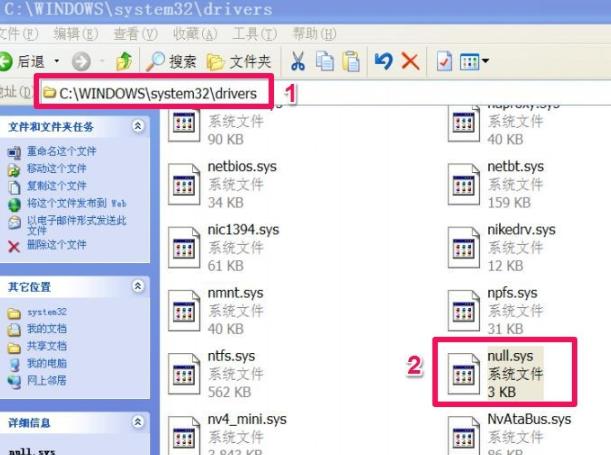Open the 查看(V) menu

click(126, 33)
